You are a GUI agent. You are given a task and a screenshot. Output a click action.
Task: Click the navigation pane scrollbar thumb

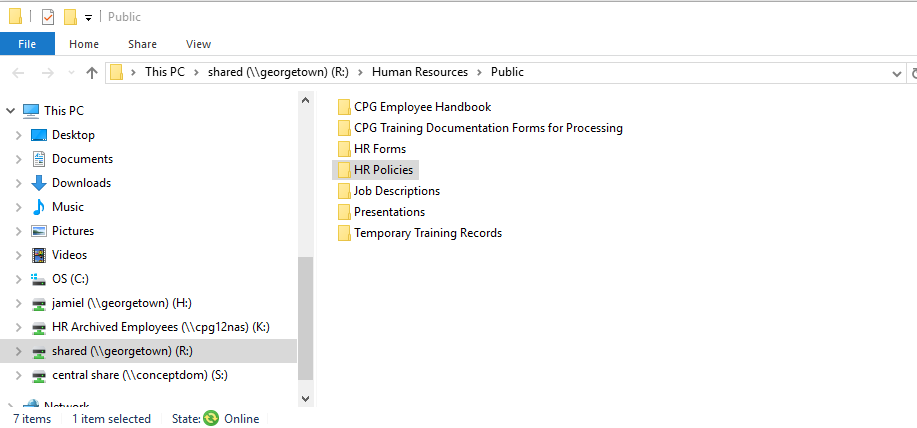305,319
